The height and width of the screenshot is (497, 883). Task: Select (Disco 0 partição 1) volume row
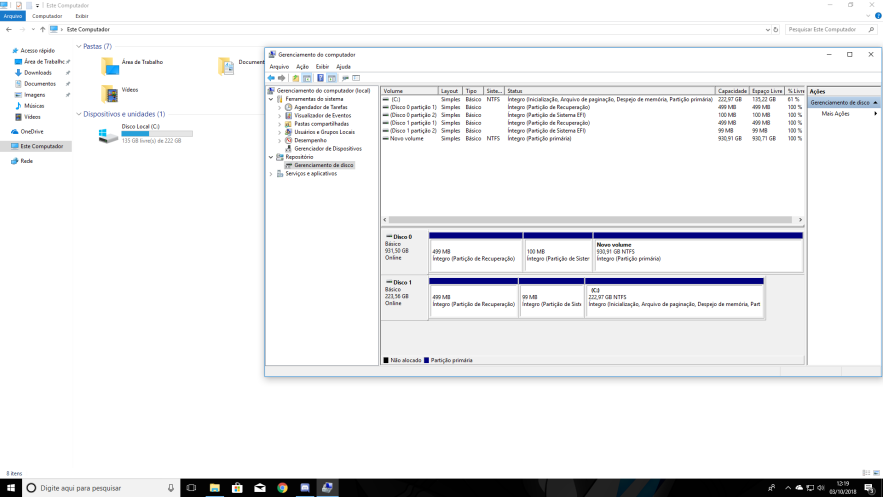click(x=592, y=107)
